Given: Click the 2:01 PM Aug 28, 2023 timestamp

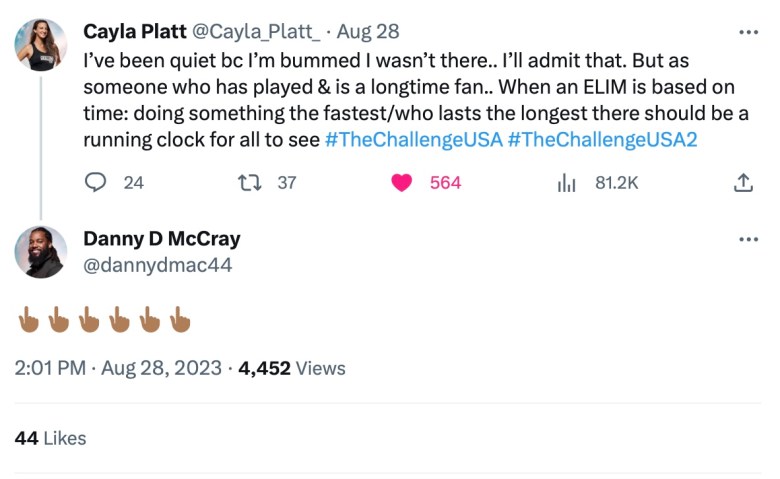Looking at the screenshot, I should (x=118, y=368).
